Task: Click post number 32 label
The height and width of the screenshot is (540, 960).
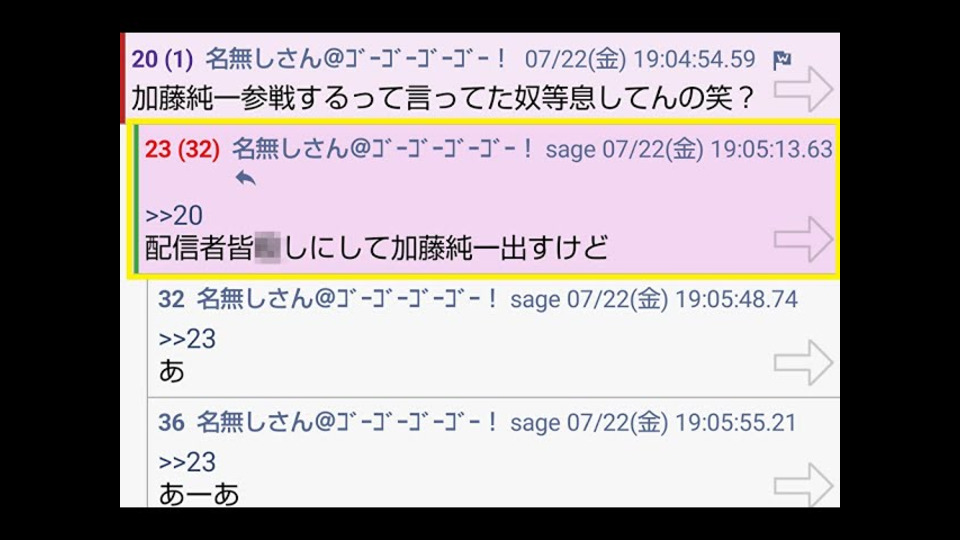Action: [x=171, y=299]
